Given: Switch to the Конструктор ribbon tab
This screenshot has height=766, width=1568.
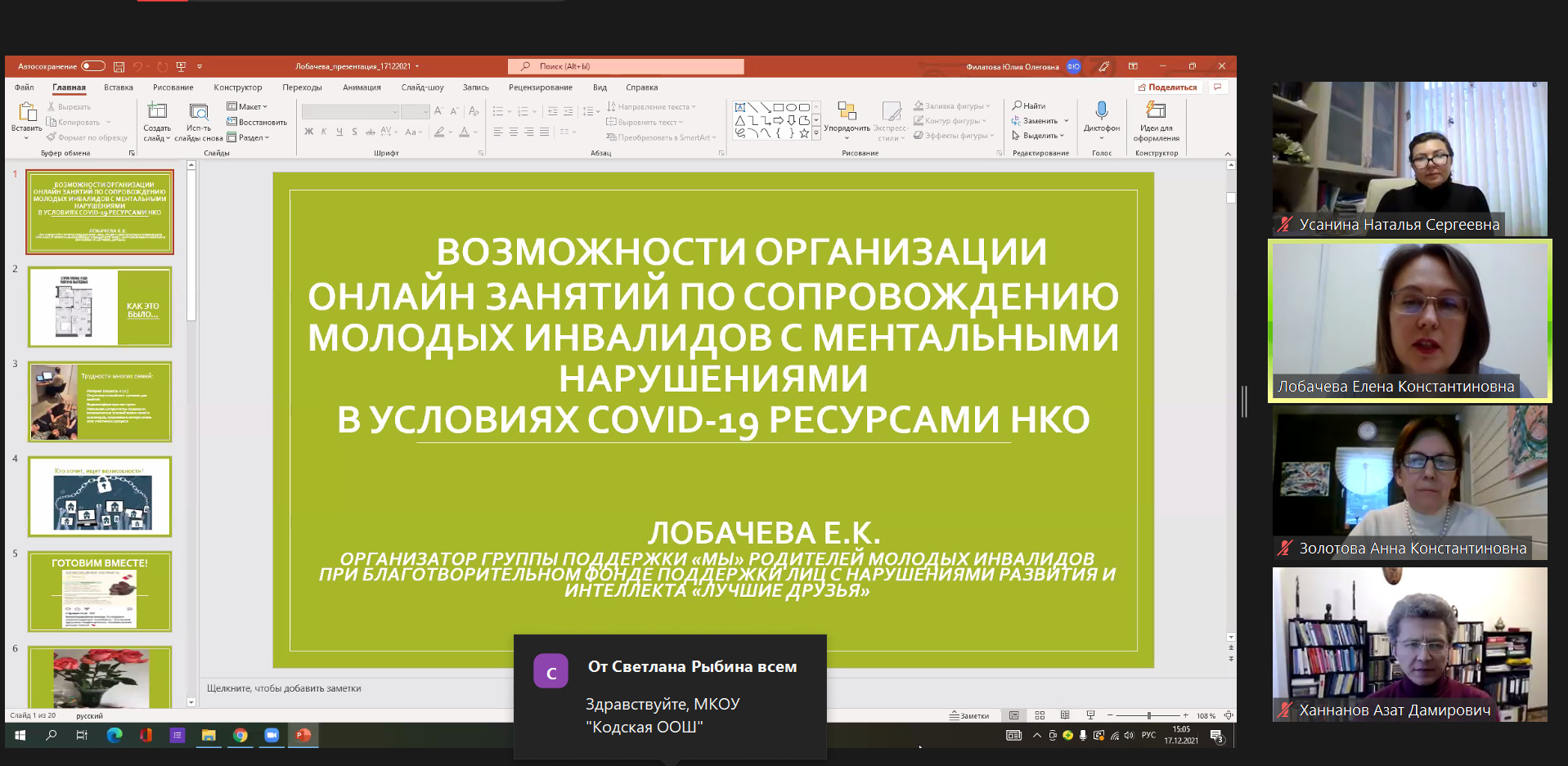Looking at the screenshot, I should point(238,87).
